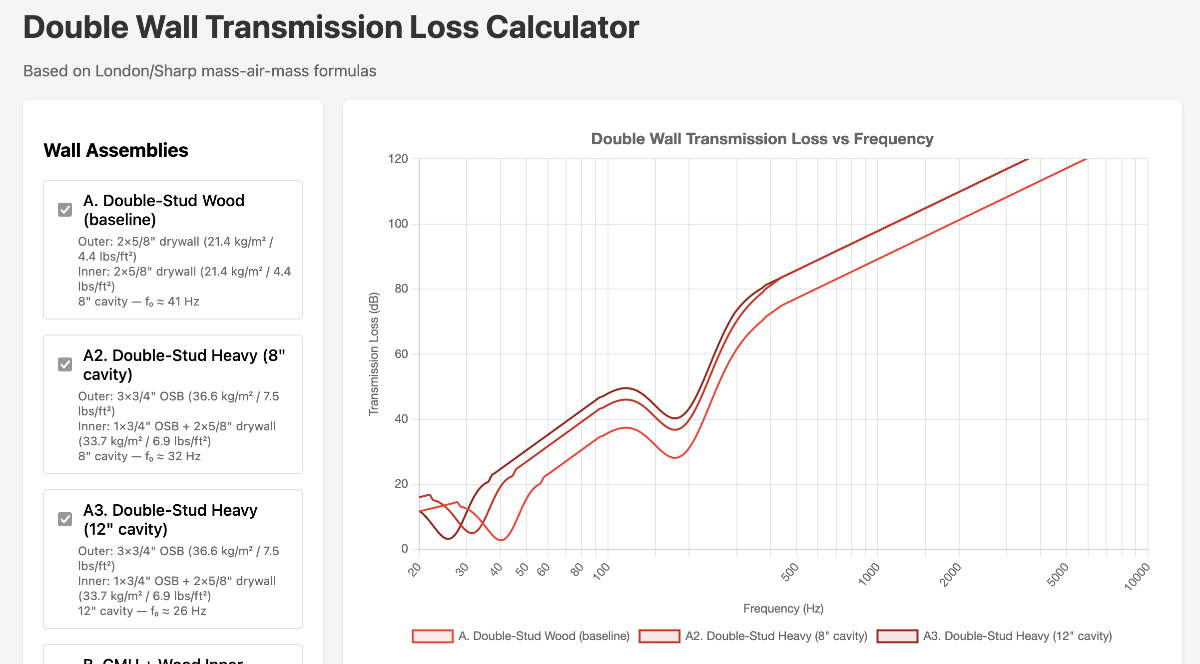Screen dimensions: 1200x664
Task: Uncheck the A. Double-Stud Wood baseline checkbox
Action: (65, 210)
